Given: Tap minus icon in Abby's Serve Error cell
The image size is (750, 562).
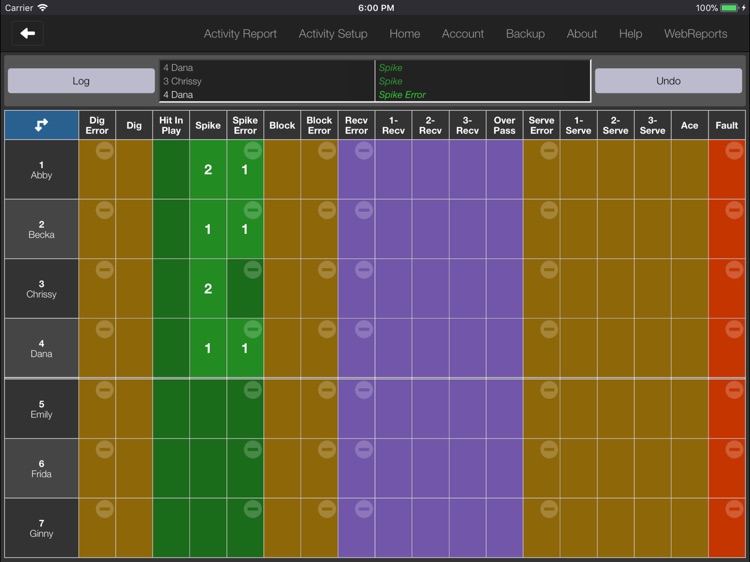Looking at the screenshot, I should click(549, 151).
